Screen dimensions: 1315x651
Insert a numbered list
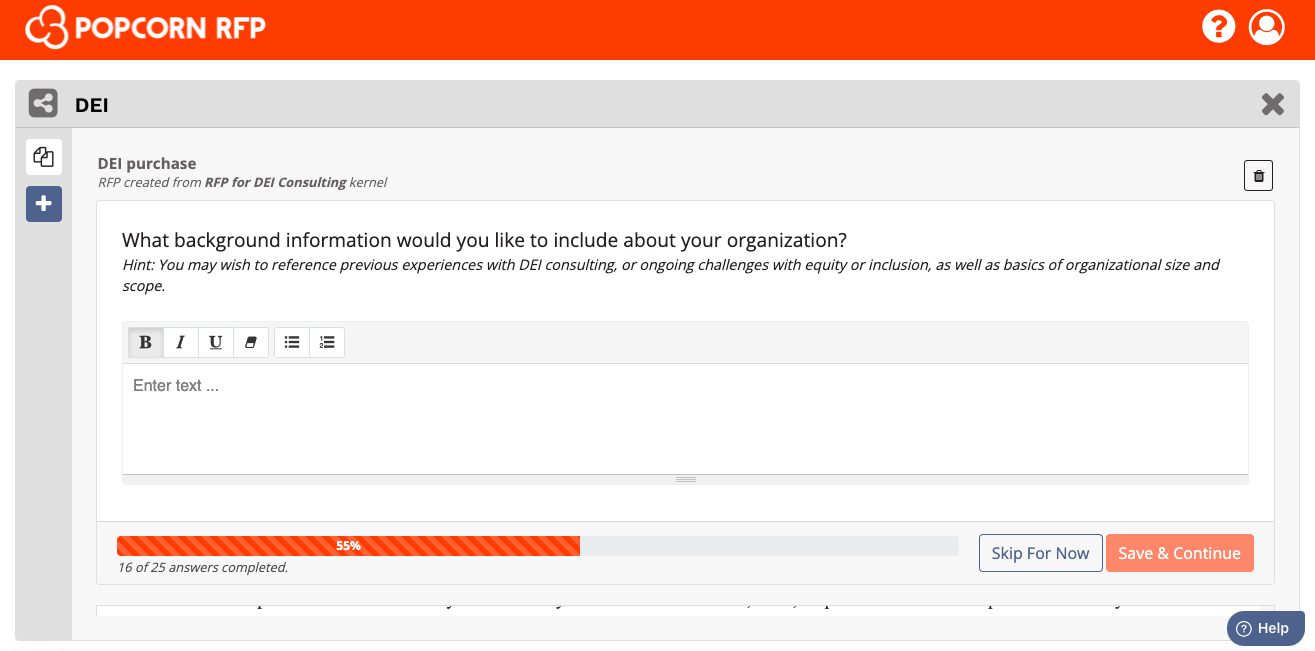point(327,342)
